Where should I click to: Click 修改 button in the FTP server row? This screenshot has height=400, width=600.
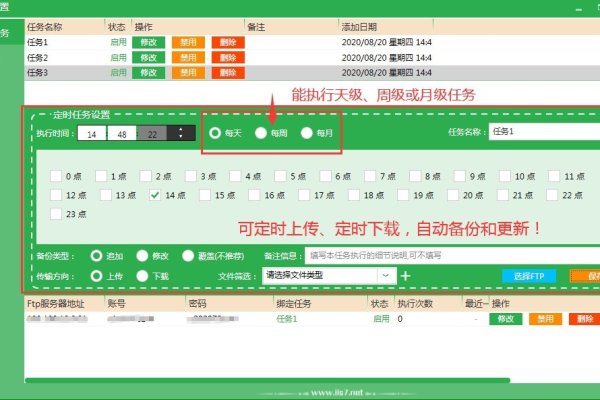point(505,319)
